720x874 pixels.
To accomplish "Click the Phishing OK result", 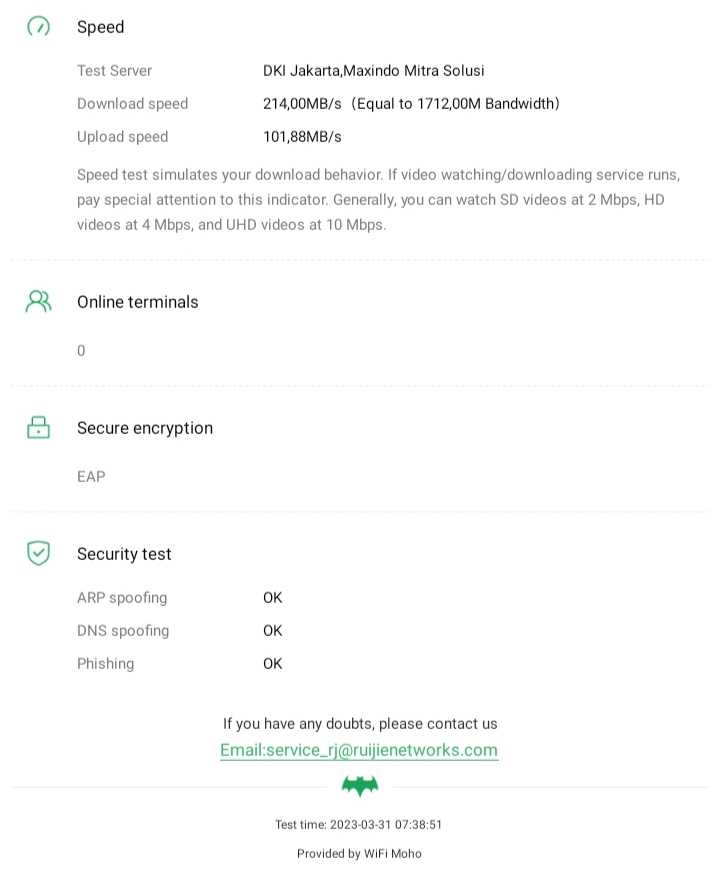I will (x=272, y=664).
